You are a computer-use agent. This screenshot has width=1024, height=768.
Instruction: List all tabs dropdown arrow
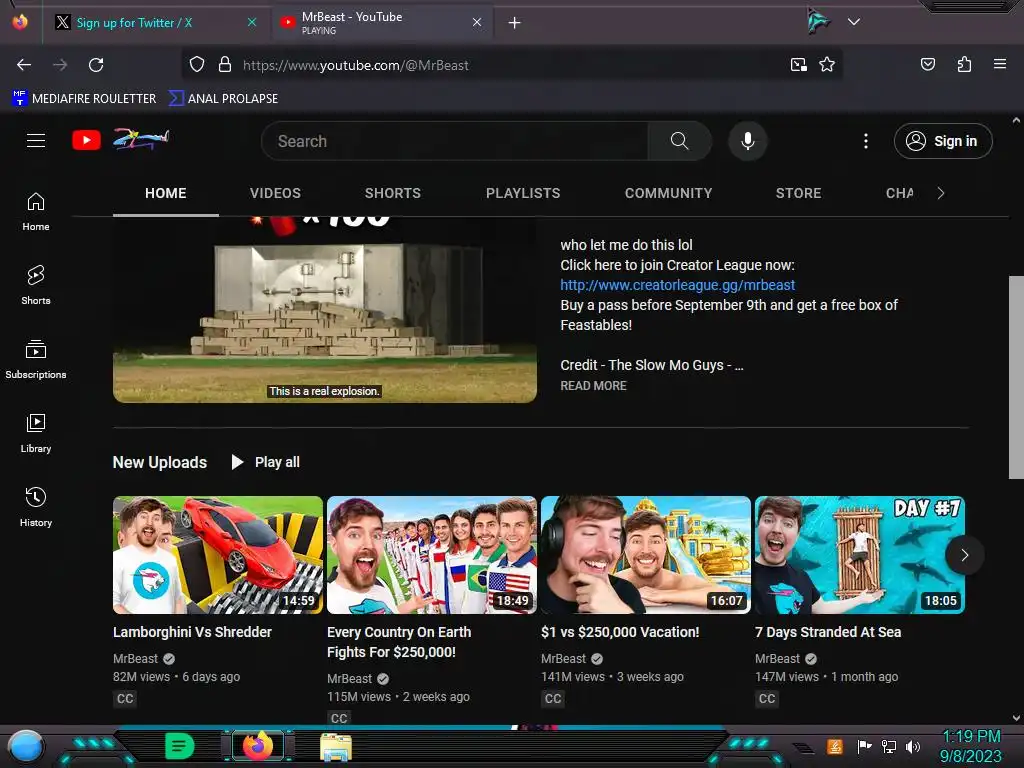854,22
